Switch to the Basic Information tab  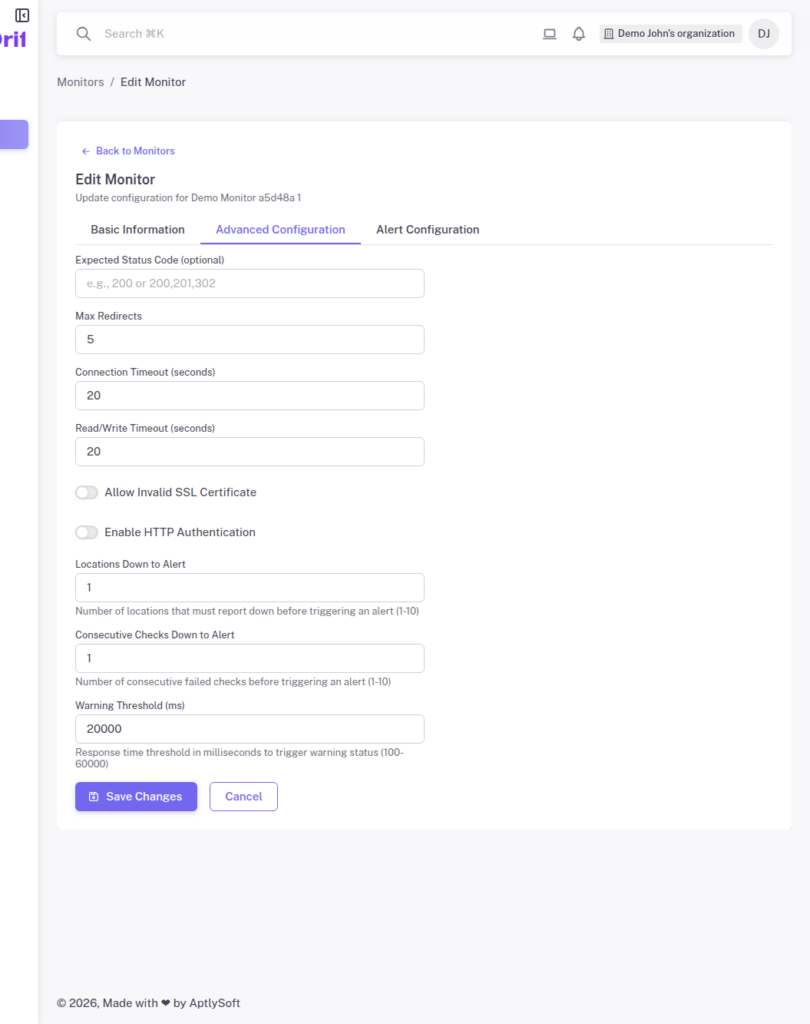tap(137, 229)
